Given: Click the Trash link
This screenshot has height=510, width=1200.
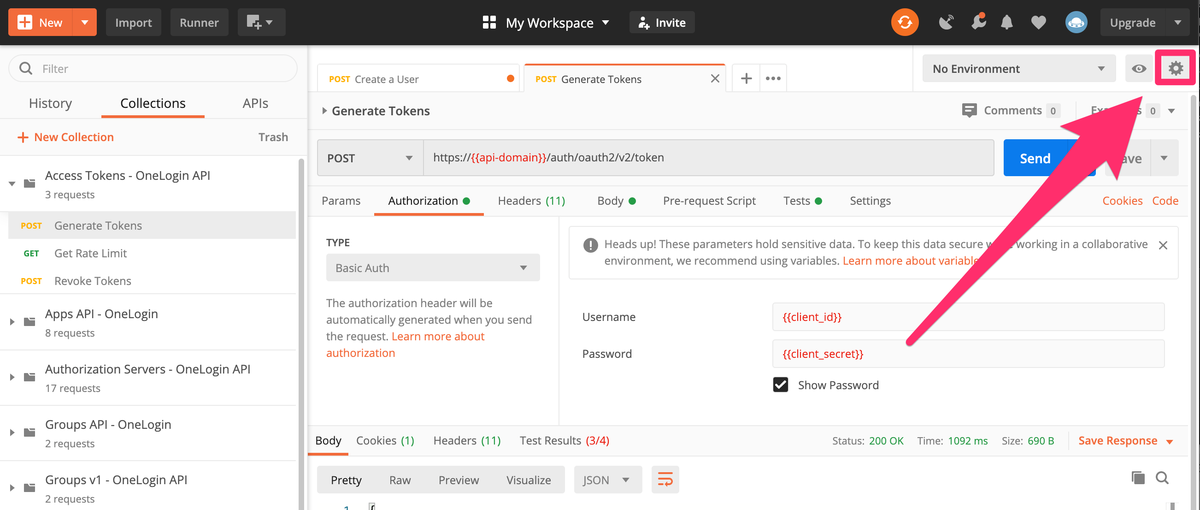Looking at the screenshot, I should click(x=273, y=137).
